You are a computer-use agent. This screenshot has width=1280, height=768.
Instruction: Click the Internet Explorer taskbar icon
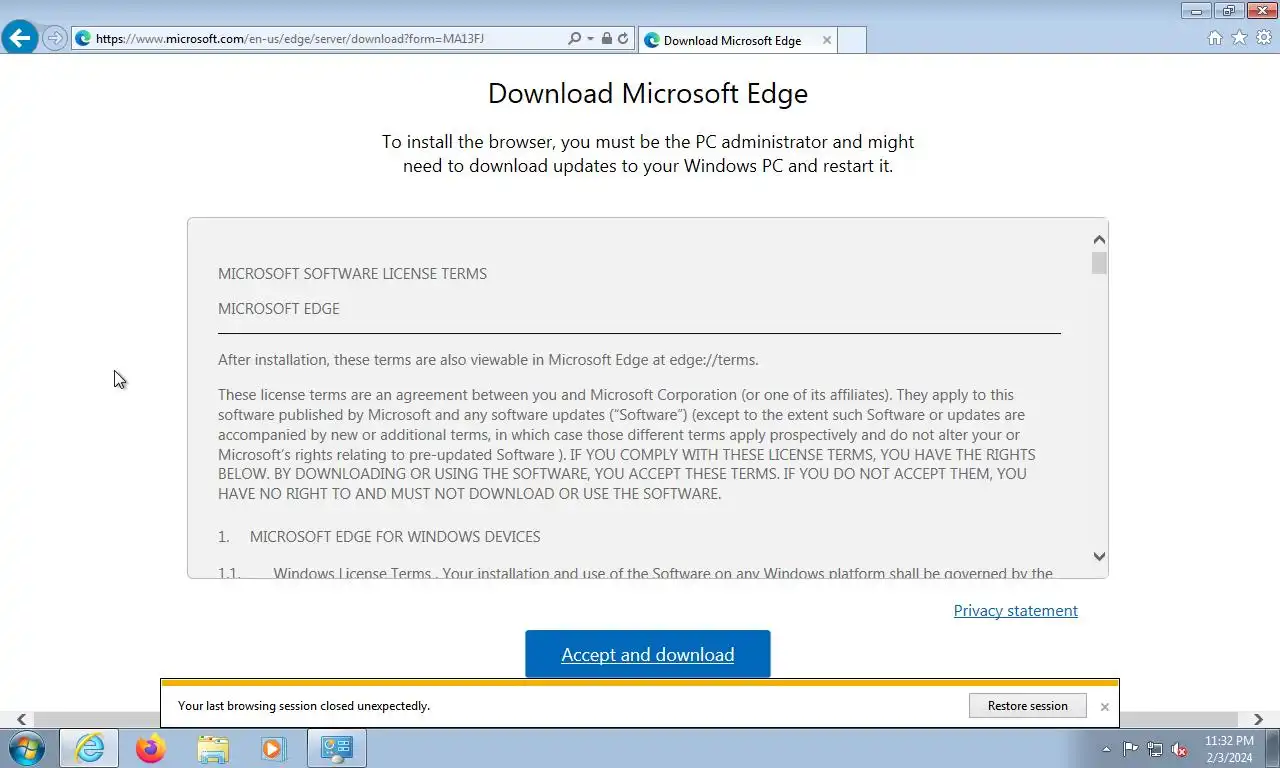point(89,748)
